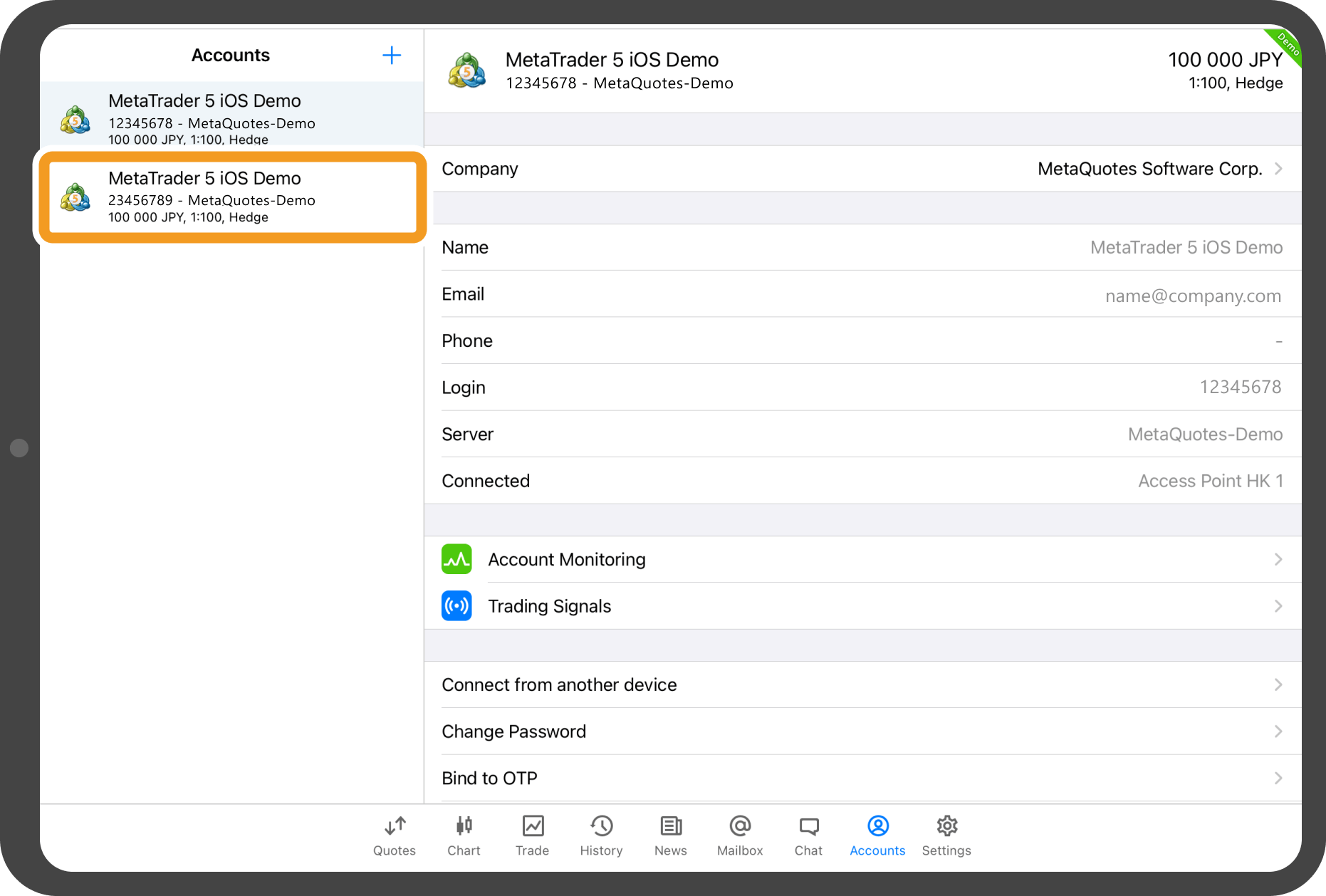Tap the Email field name@company.com
1326x896 pixels.
pos(1193,296)
